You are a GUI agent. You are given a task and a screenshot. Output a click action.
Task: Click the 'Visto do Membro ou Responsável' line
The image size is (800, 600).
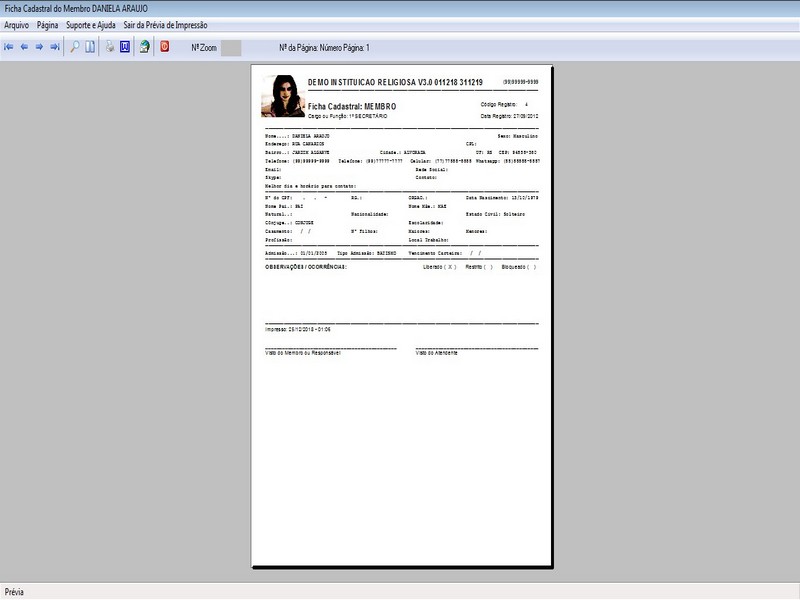[303, 353]
